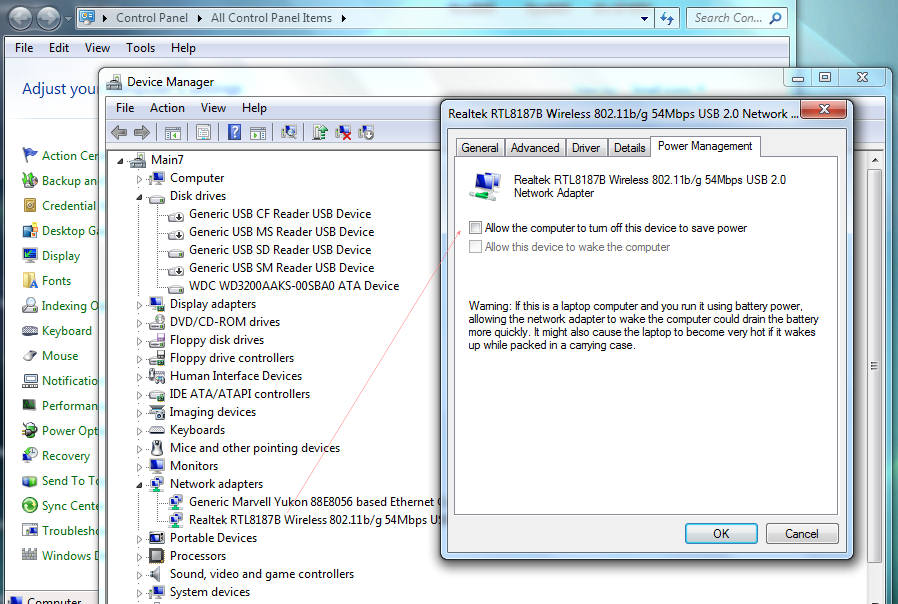Switch to the Driver tab
The image size is (898, 604).
[x=586, y=148]
